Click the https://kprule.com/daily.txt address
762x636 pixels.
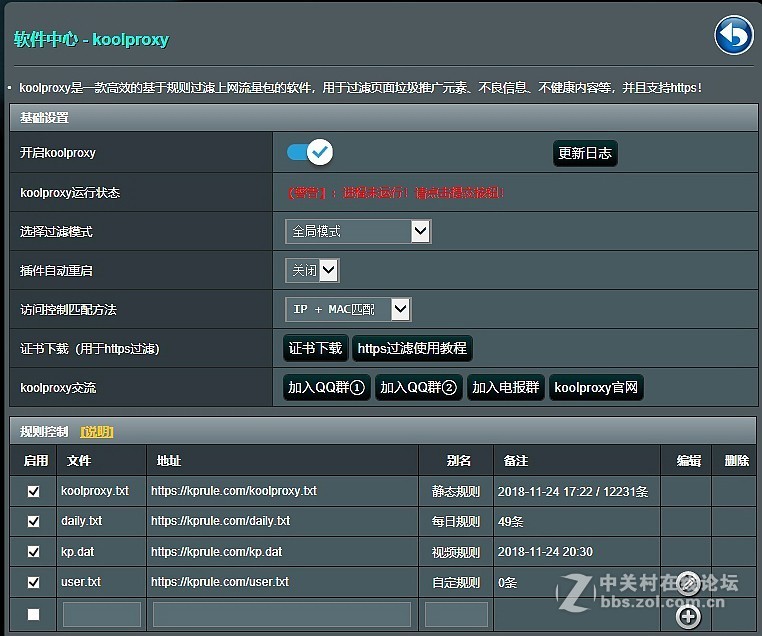click(220, 521)
